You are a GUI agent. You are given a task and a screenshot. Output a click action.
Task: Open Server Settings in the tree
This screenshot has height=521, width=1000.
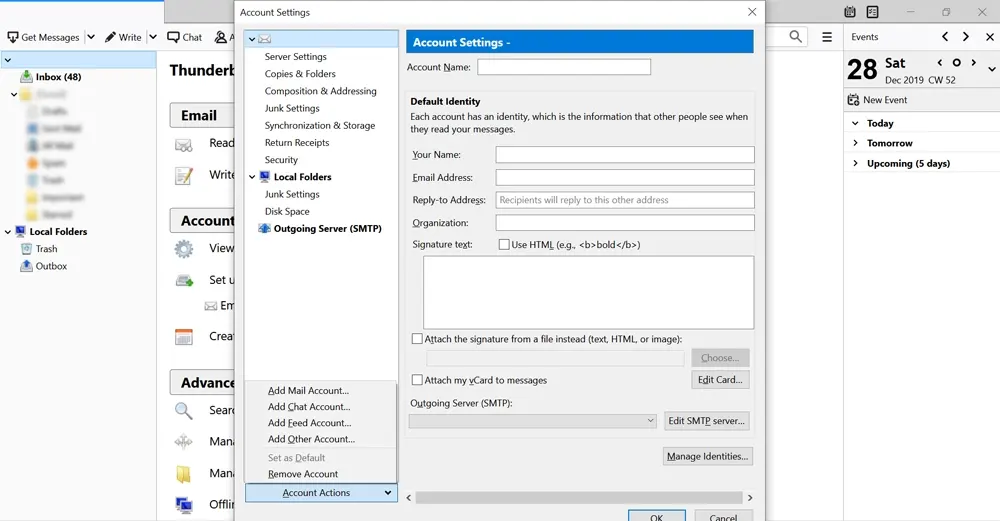pyautogui.click(x=295, y=57)
